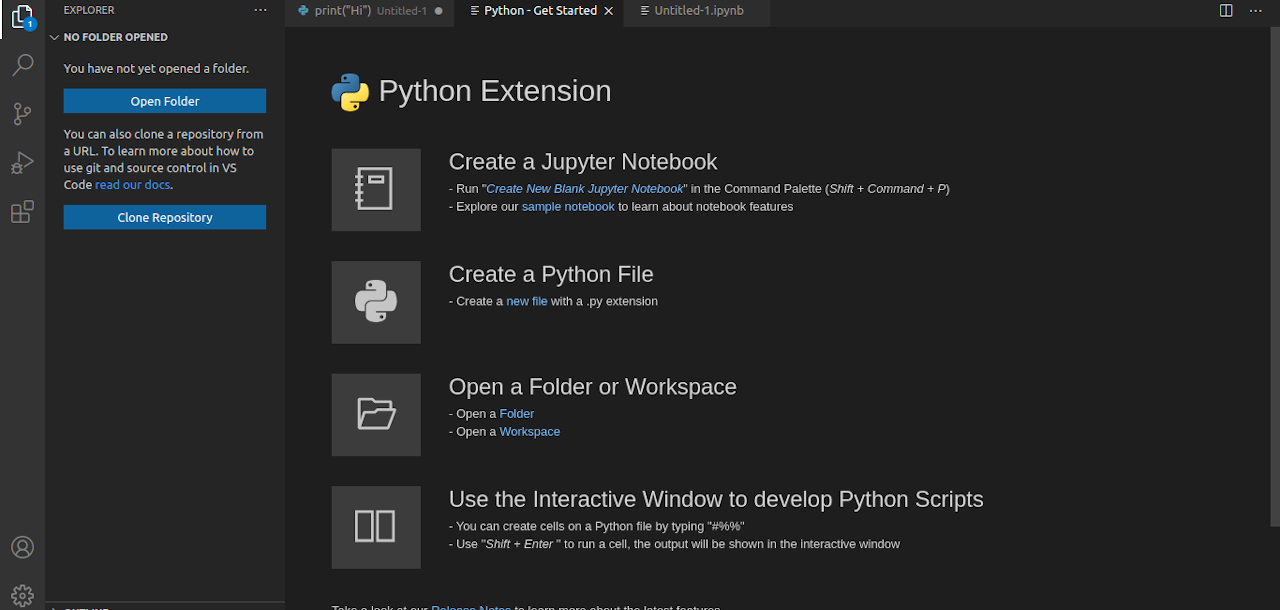Screen dimensions: 1280x610
Task: Split the editor to the right
Action: [1226, 10]
